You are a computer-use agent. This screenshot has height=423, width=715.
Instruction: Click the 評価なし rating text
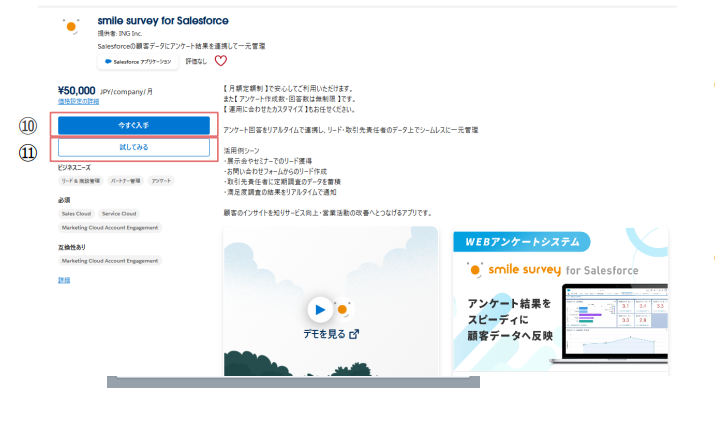[x=196, y=61]
